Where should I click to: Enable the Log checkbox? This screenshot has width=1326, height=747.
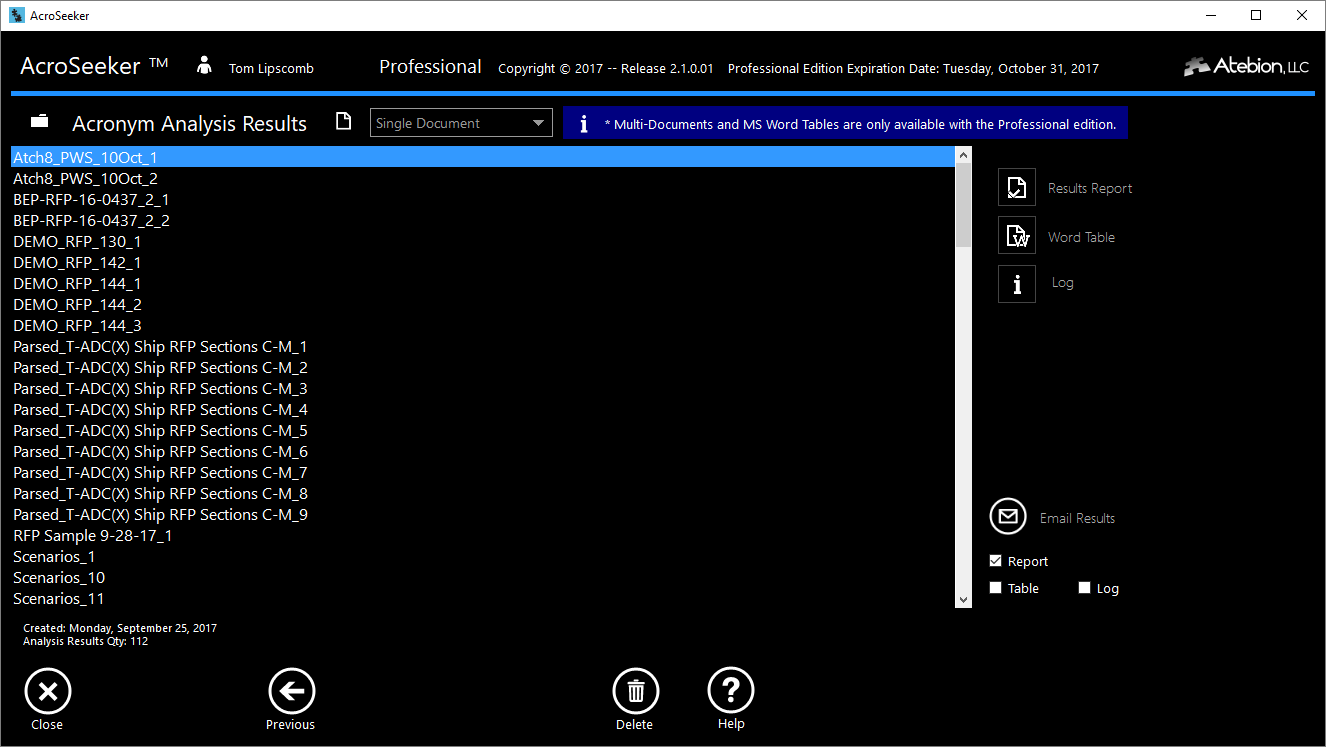[1084, 588]
